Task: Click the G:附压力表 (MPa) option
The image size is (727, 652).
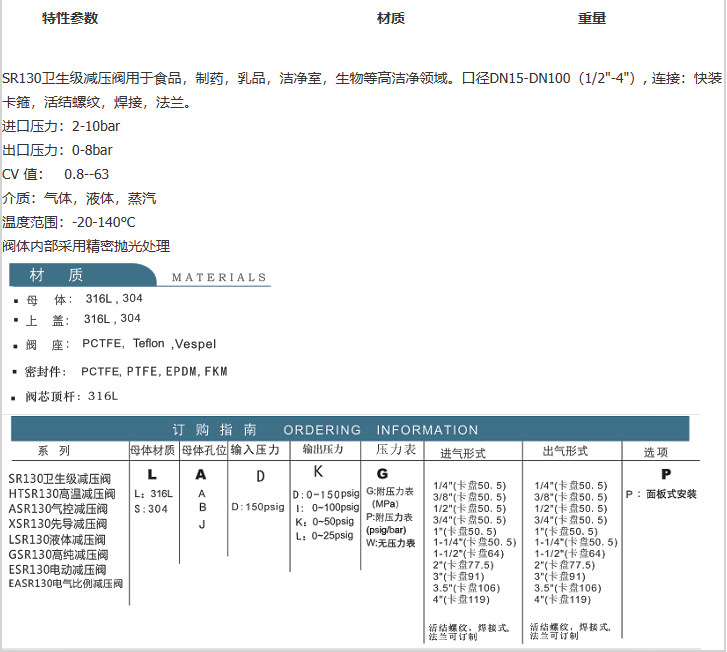Action: click(390, 497)
